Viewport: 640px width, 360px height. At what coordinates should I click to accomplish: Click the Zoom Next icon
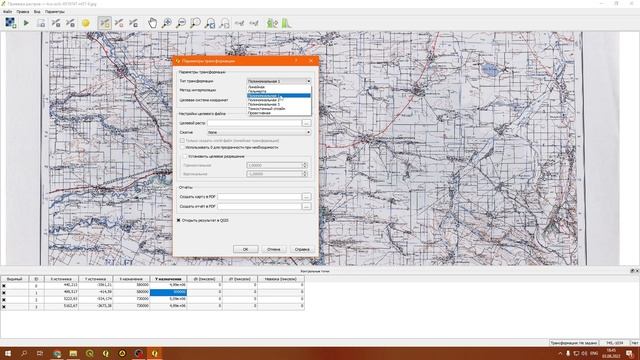(224, 23)
